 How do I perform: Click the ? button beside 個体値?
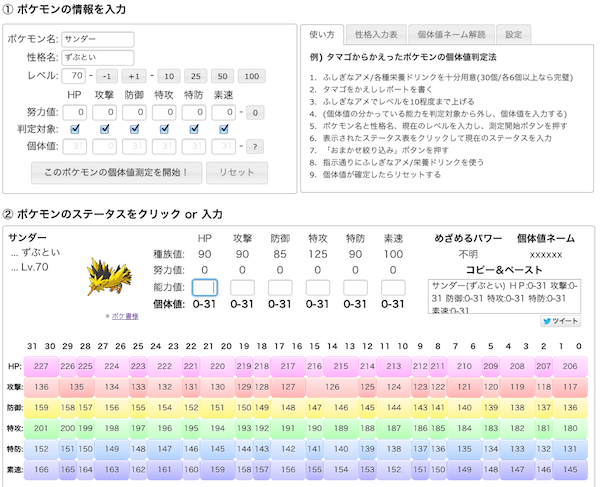click(x=255, y=147)
